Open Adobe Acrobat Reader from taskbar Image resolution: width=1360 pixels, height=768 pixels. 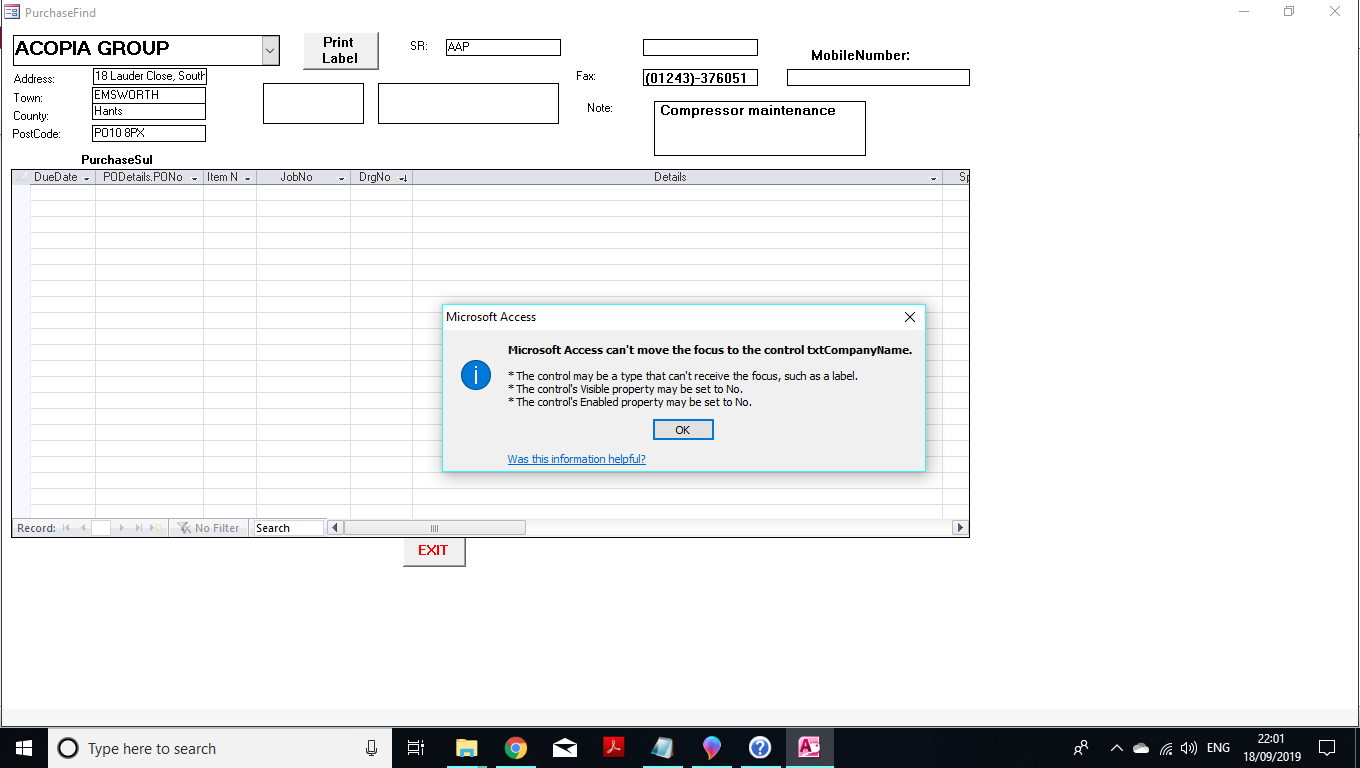(x=613, y=748)
